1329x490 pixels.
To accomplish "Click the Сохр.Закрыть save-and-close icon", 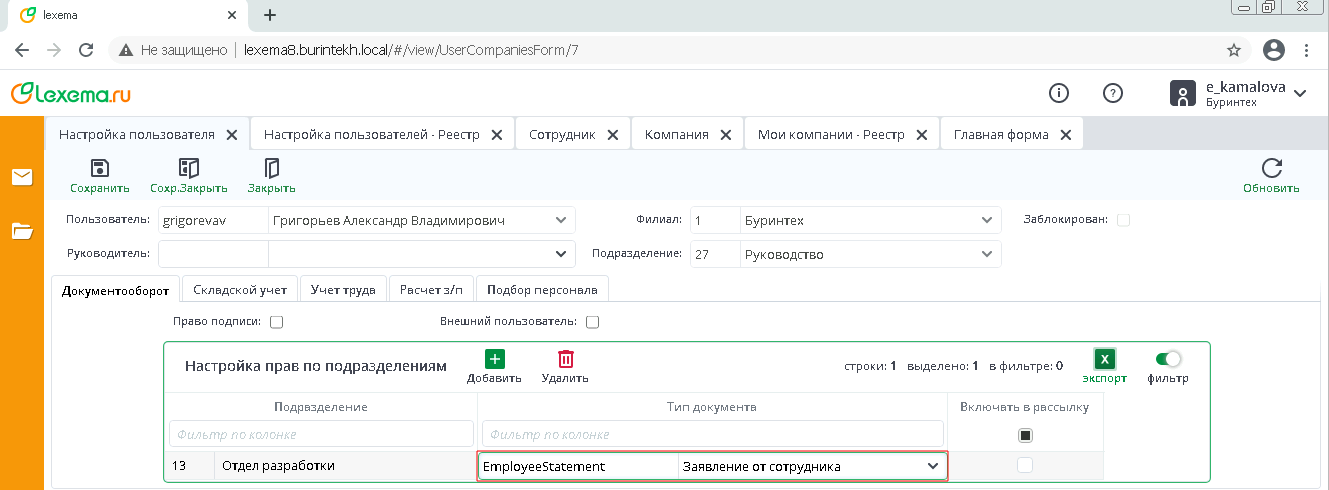I will point(188,169).
